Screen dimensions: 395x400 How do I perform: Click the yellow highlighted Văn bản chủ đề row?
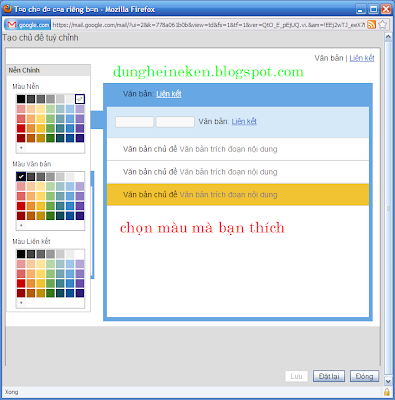tap(238, 195)
